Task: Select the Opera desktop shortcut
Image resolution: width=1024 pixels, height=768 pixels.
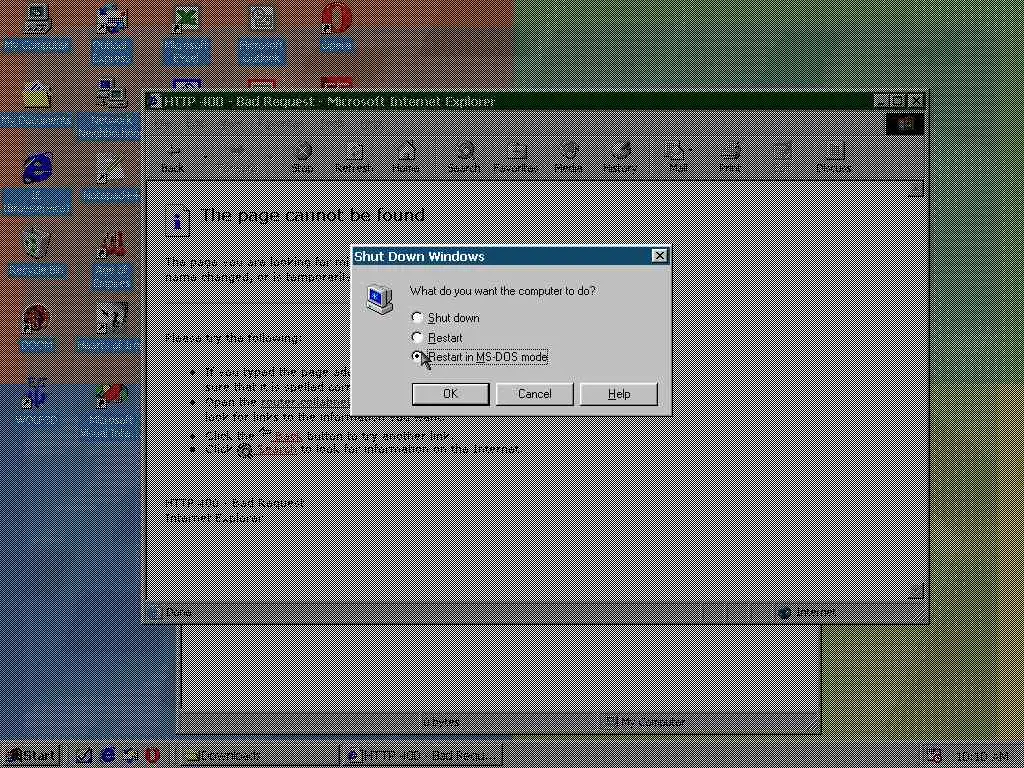Action: [x=336, y=29]
